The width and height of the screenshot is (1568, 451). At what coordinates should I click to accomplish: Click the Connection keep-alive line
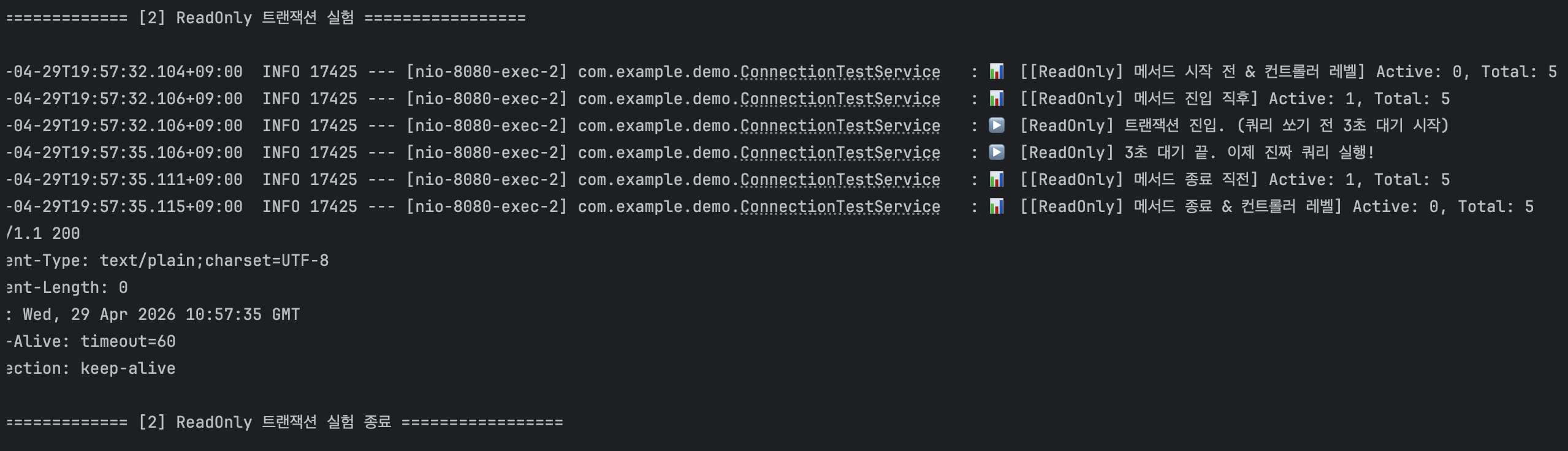click(x=91, y=368)
